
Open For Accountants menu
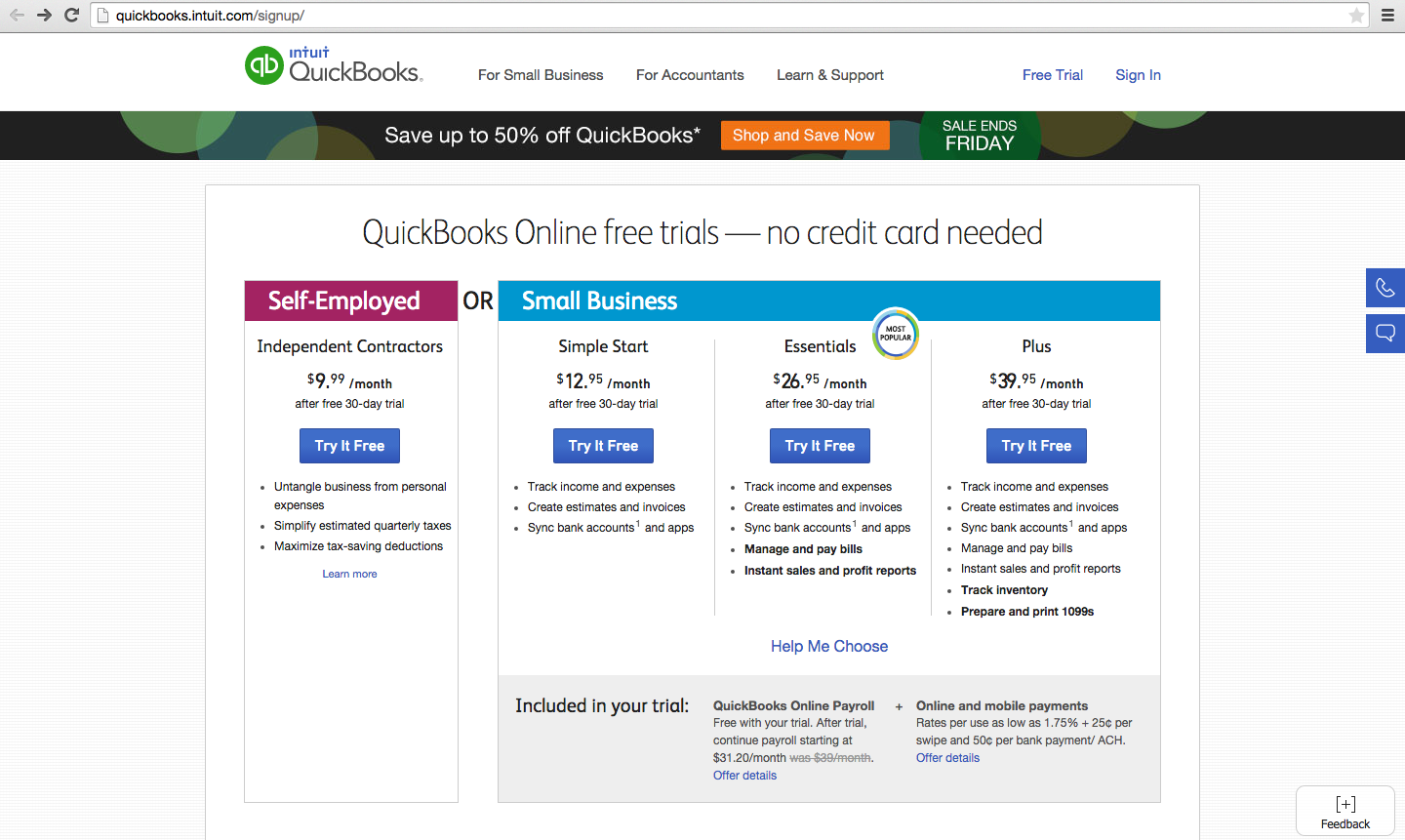(690, 75)
